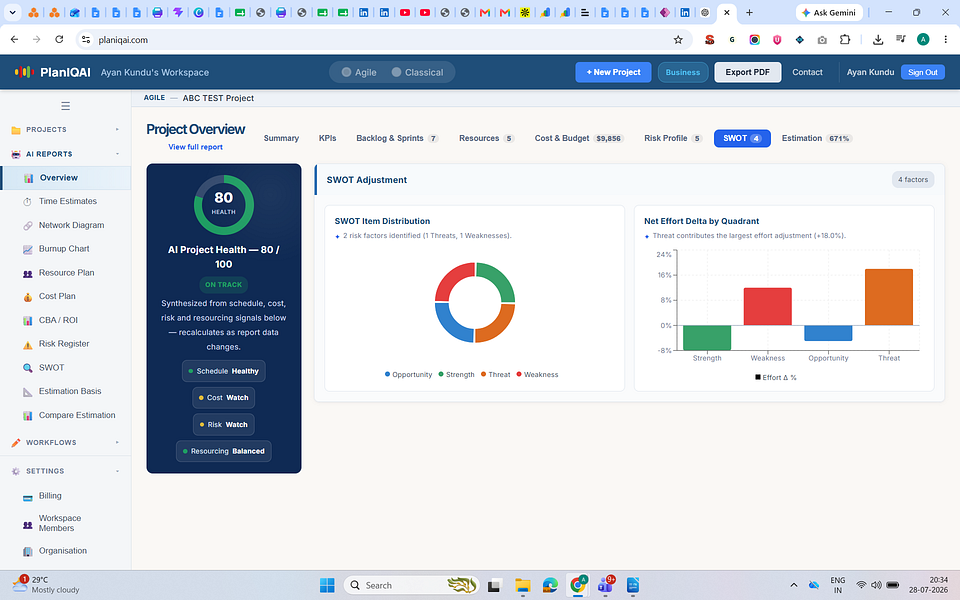
Task: Open File Explorer from the taskbar
Action: pyautogui.click(x=522, y=585)
